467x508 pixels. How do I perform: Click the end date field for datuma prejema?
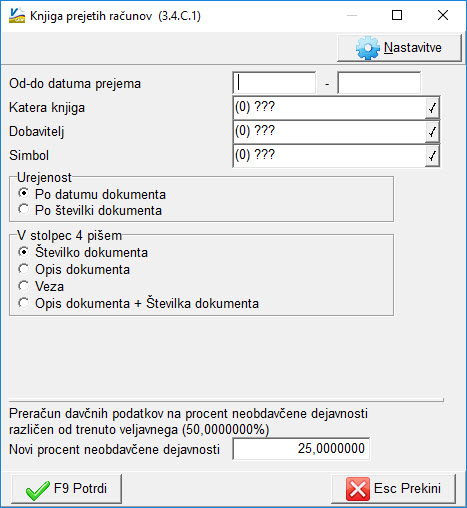click(x=379, y=83)
